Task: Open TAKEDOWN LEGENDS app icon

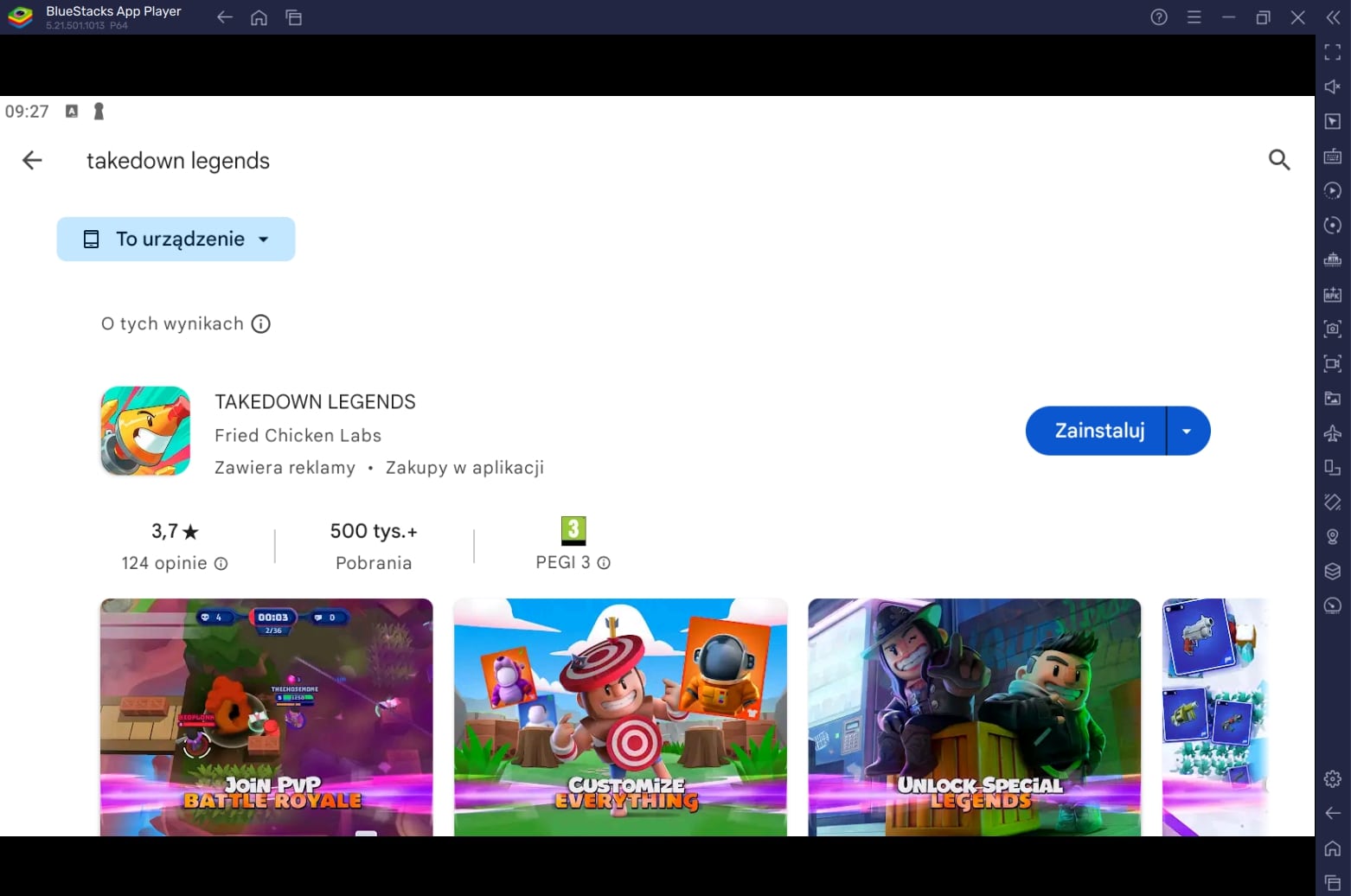Action: [145, 431]
